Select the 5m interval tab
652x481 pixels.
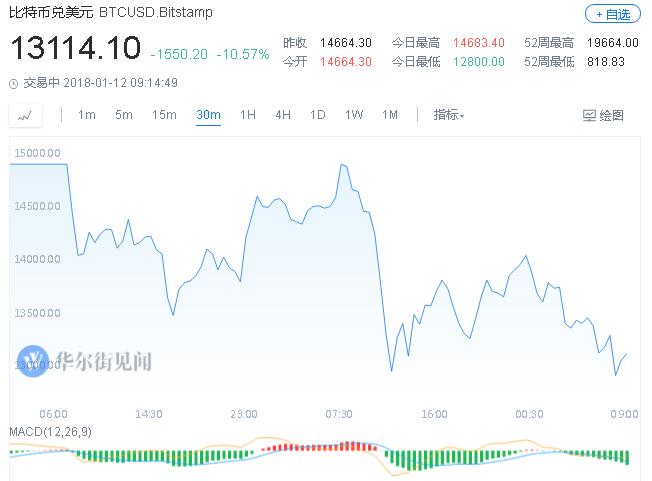coord(124,115)
